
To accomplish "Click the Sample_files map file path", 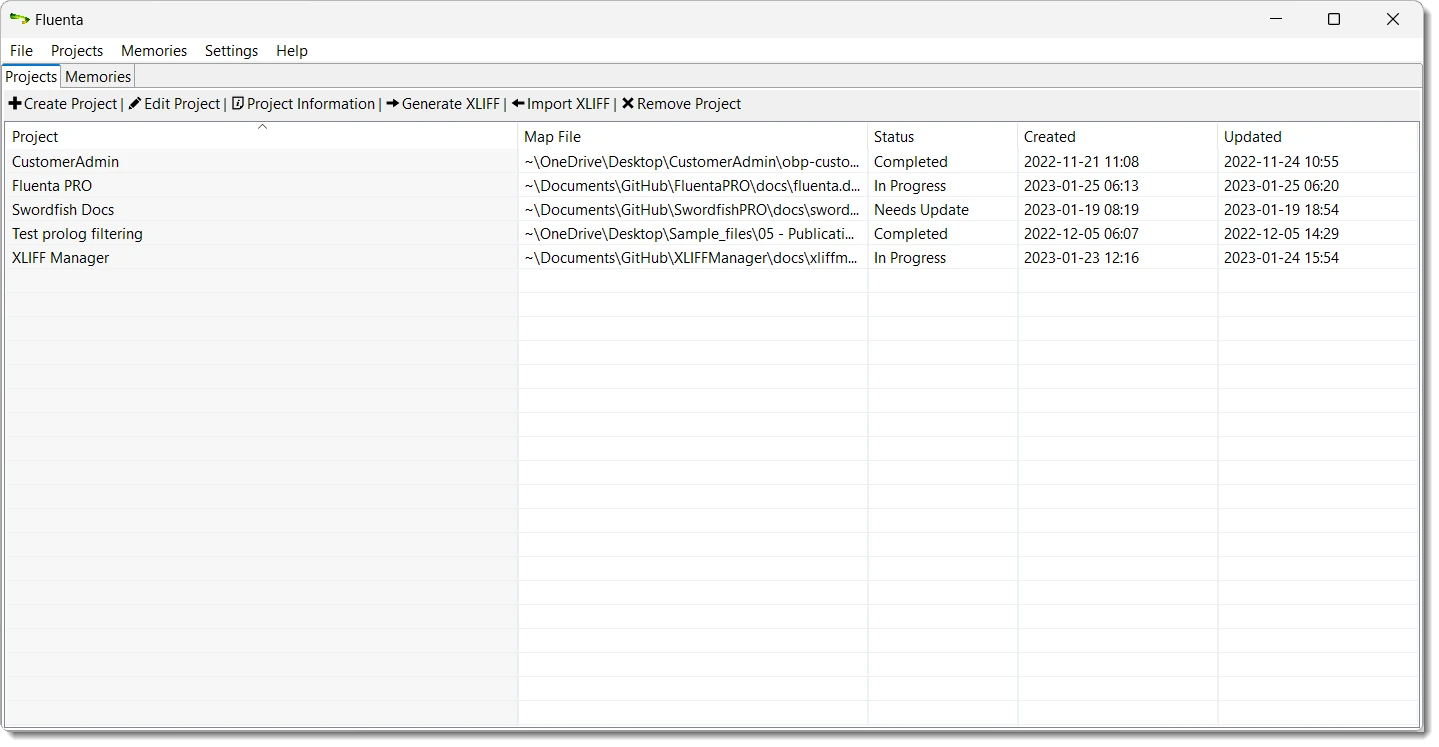I will click(x=692, y=234).
